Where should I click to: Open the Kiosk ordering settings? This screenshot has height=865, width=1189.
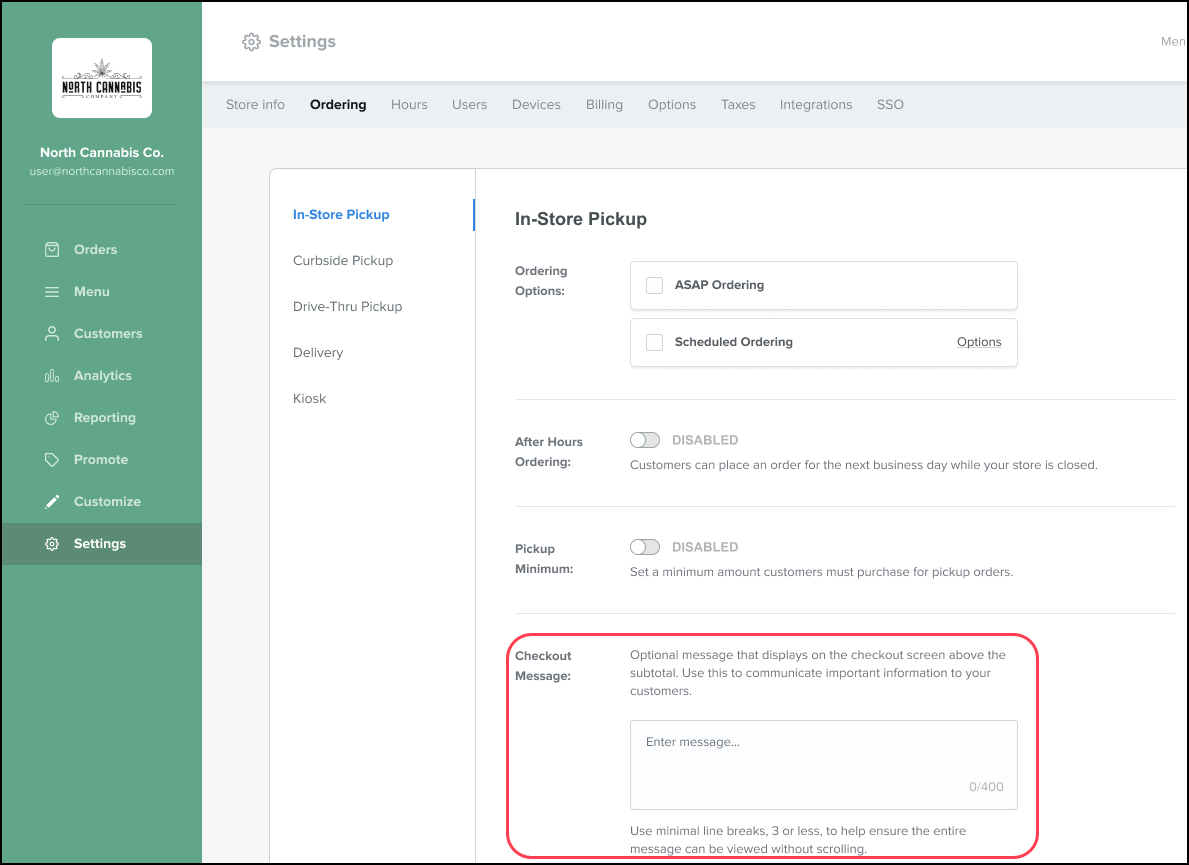[x=309, y=399]
